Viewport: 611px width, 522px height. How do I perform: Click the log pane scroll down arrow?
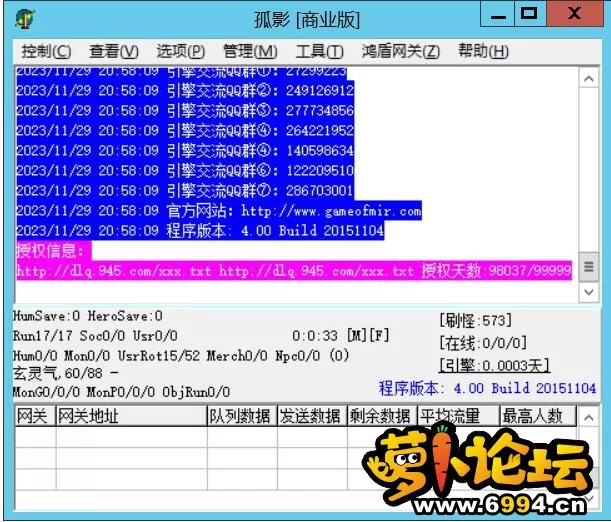pyautogui.click(x=589, y=292)
